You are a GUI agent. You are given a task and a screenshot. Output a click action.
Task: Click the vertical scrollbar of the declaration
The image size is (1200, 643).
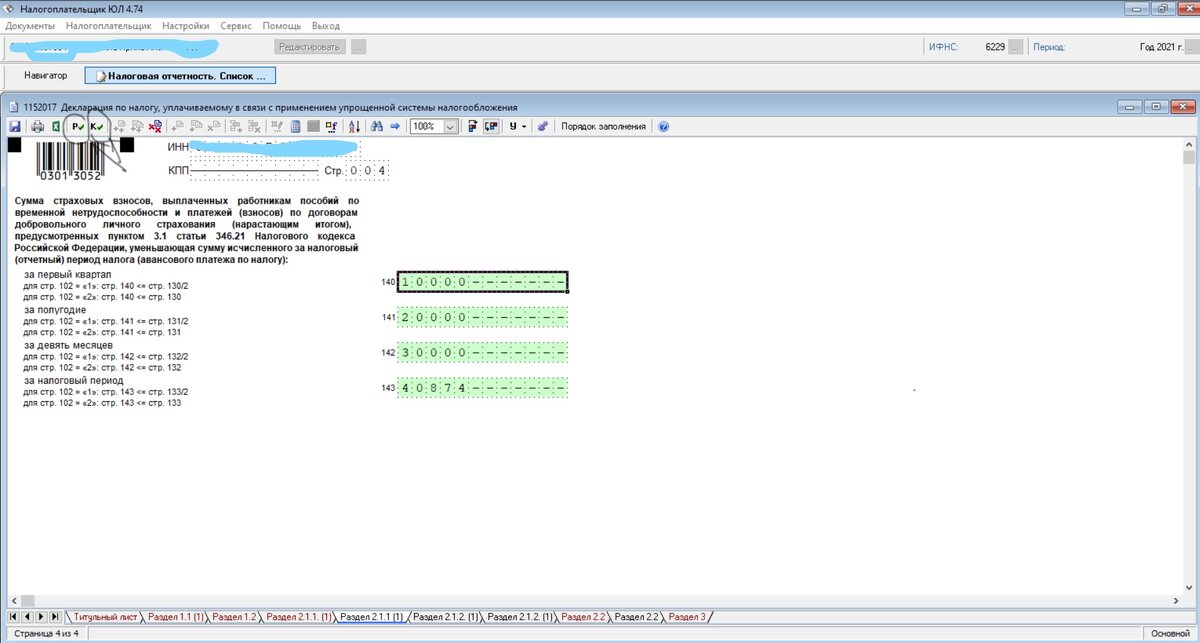pyautogui.click(x=1189, y=370)
